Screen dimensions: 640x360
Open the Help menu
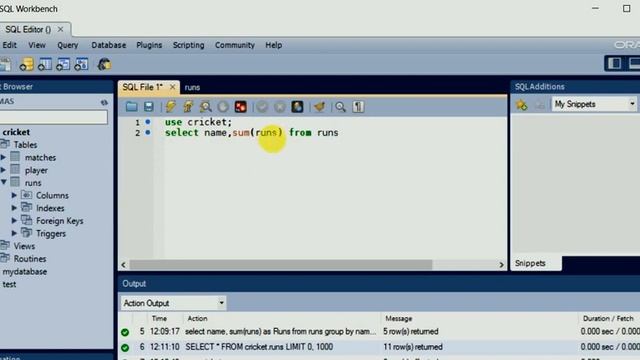coord(273,45)
